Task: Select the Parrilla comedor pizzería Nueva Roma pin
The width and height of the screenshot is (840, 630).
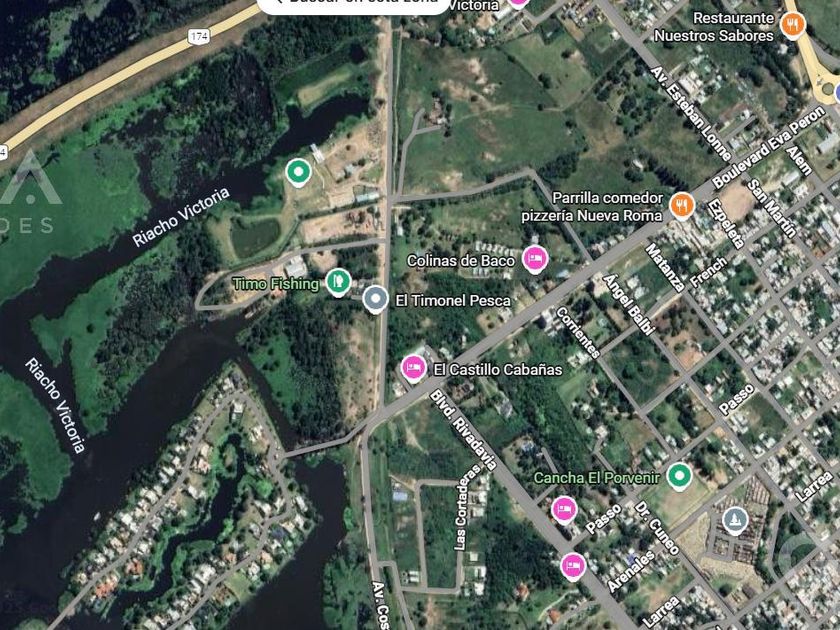Action: (x=682, y=206)
